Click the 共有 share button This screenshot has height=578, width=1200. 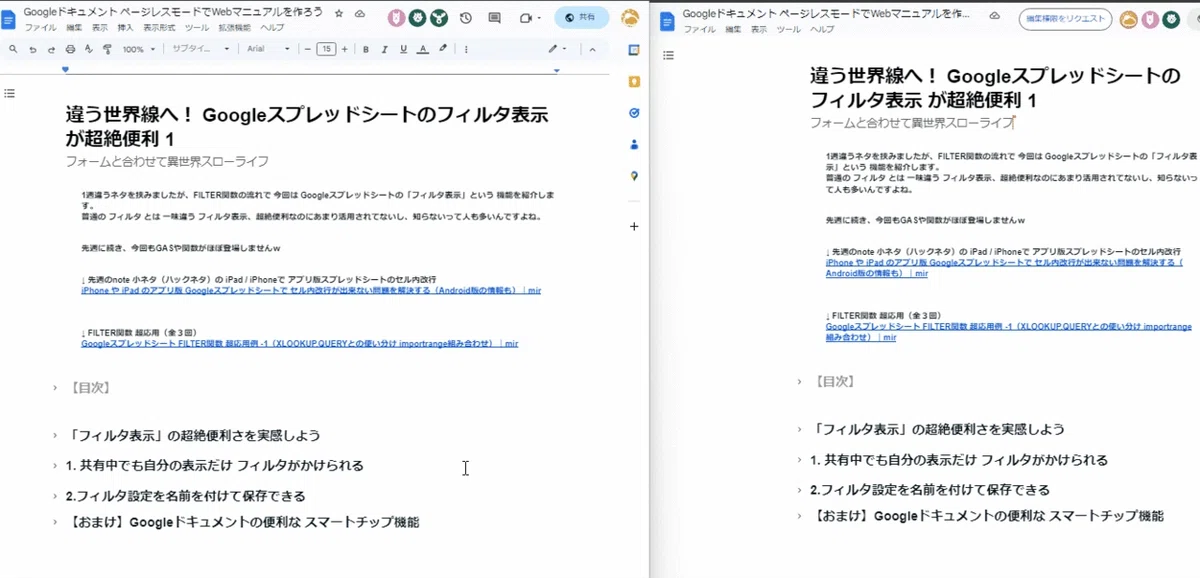pyautogui.click(x=583, y=18)
